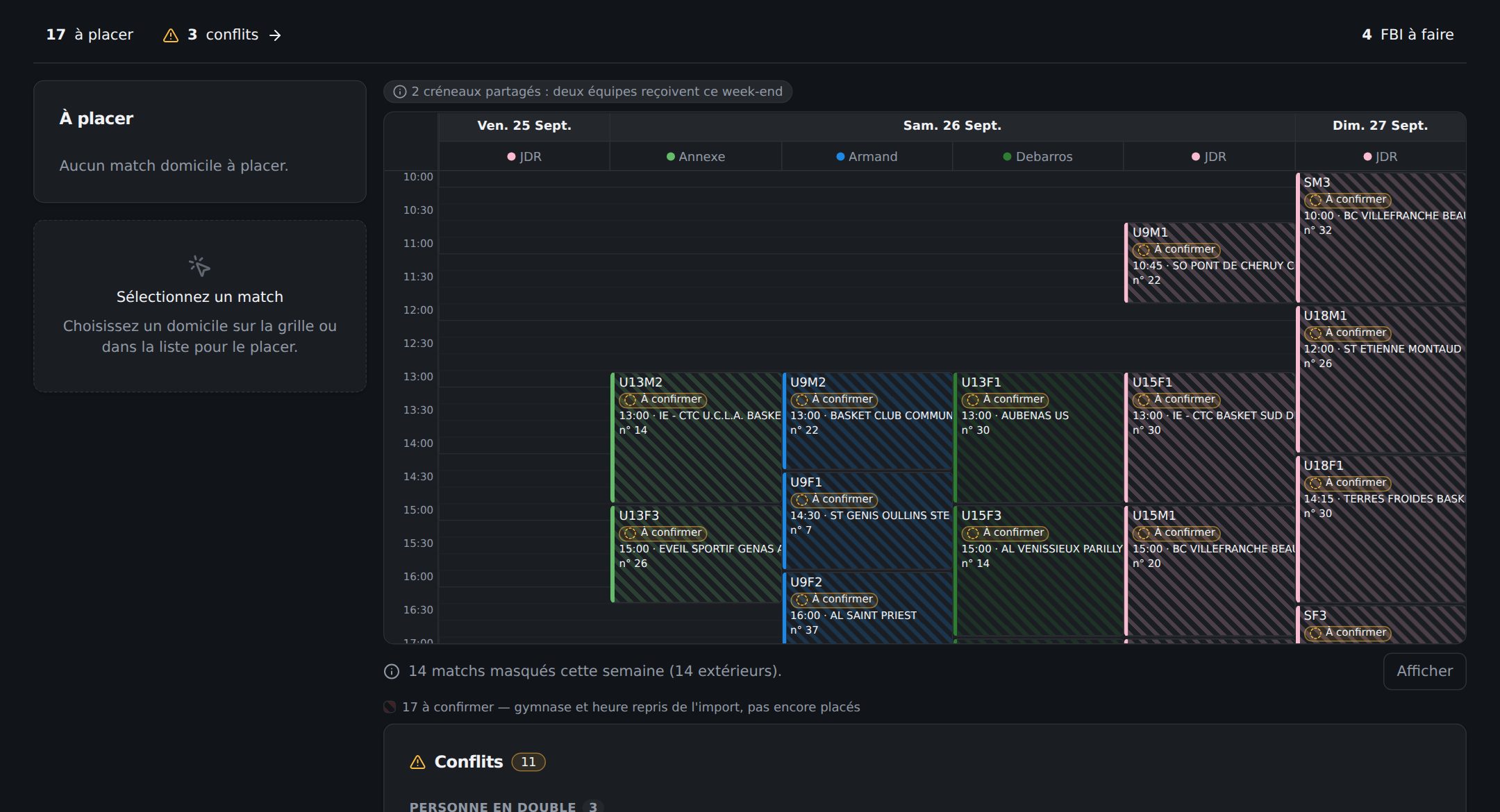Click the À confirmer status icon on U15M1
This screenshot has height=812, width=1500.
pos(1143,533)
